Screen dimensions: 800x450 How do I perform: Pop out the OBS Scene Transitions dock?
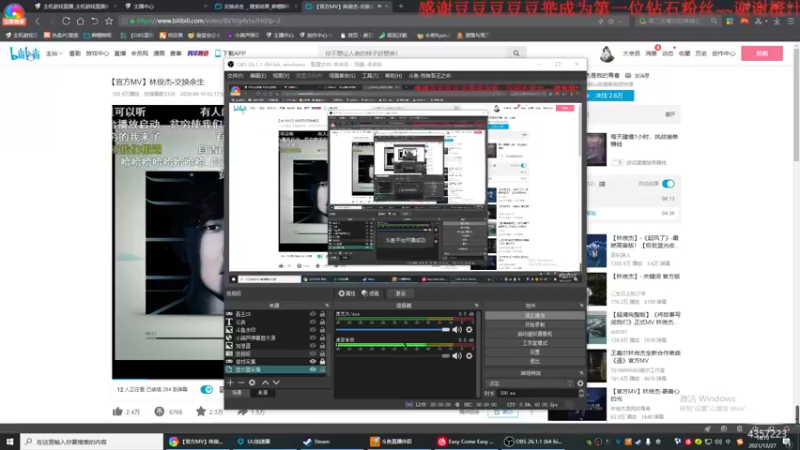pos(581,373)
